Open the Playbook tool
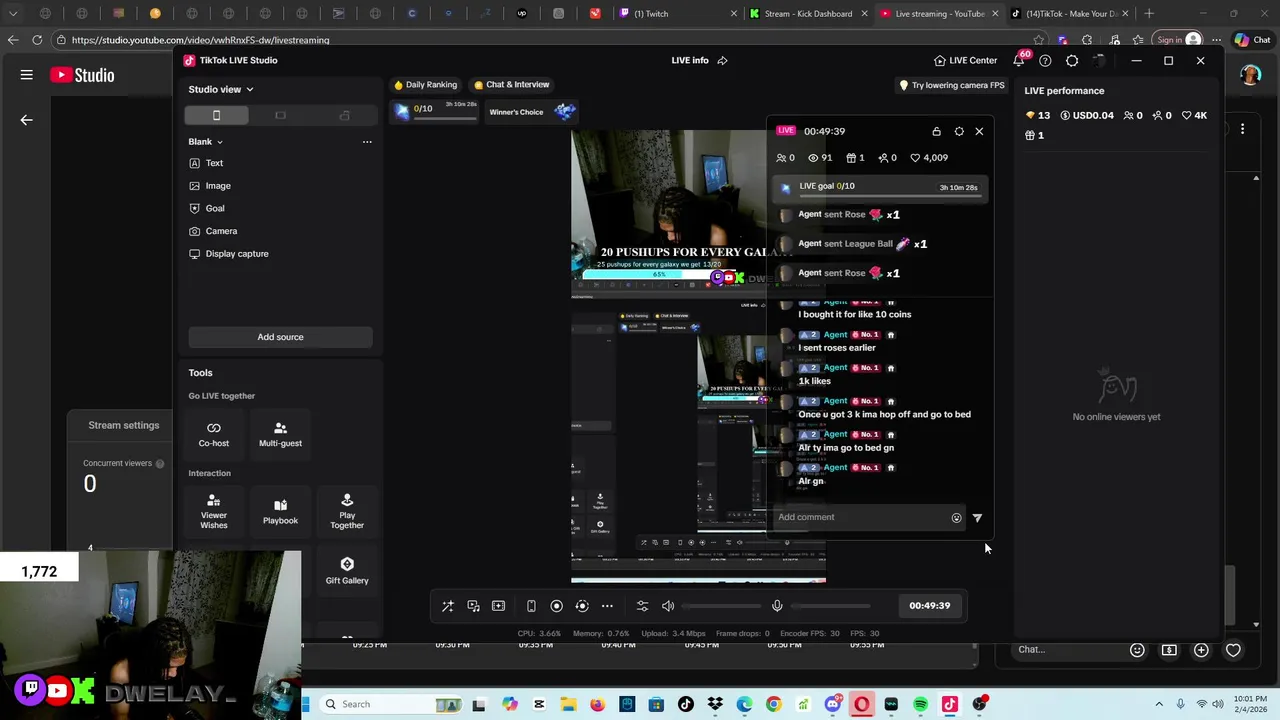Viewport: 1280px width, 720px height. [280, 511]
